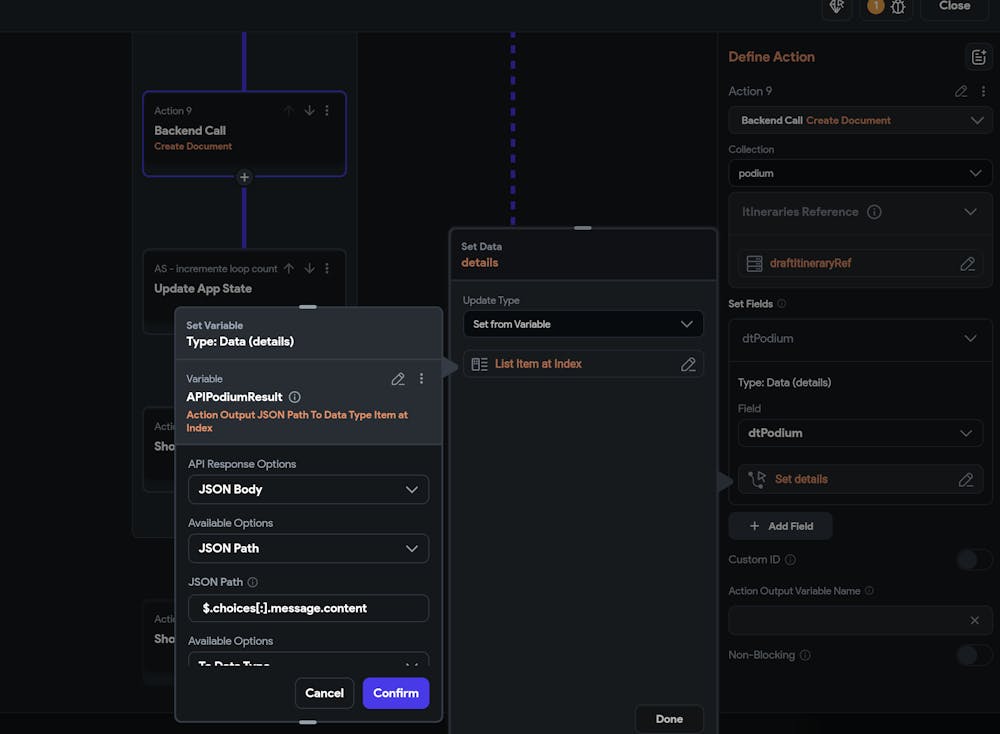Open the Update Type Set from Variable dropdown
1000x734 pixels.
584,324
